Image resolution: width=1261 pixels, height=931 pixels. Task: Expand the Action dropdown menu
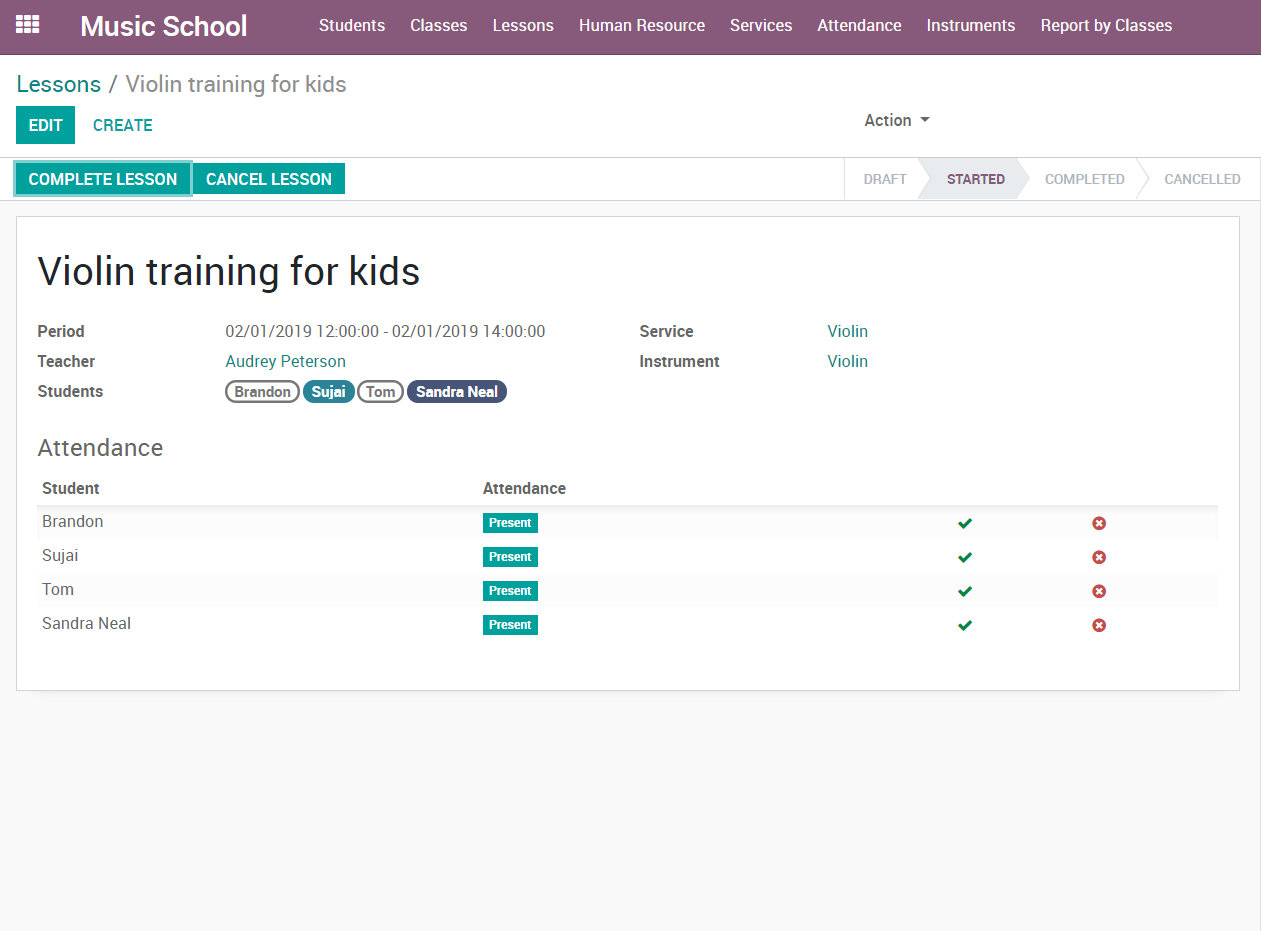pyautogui.click(x=896, y=120)
